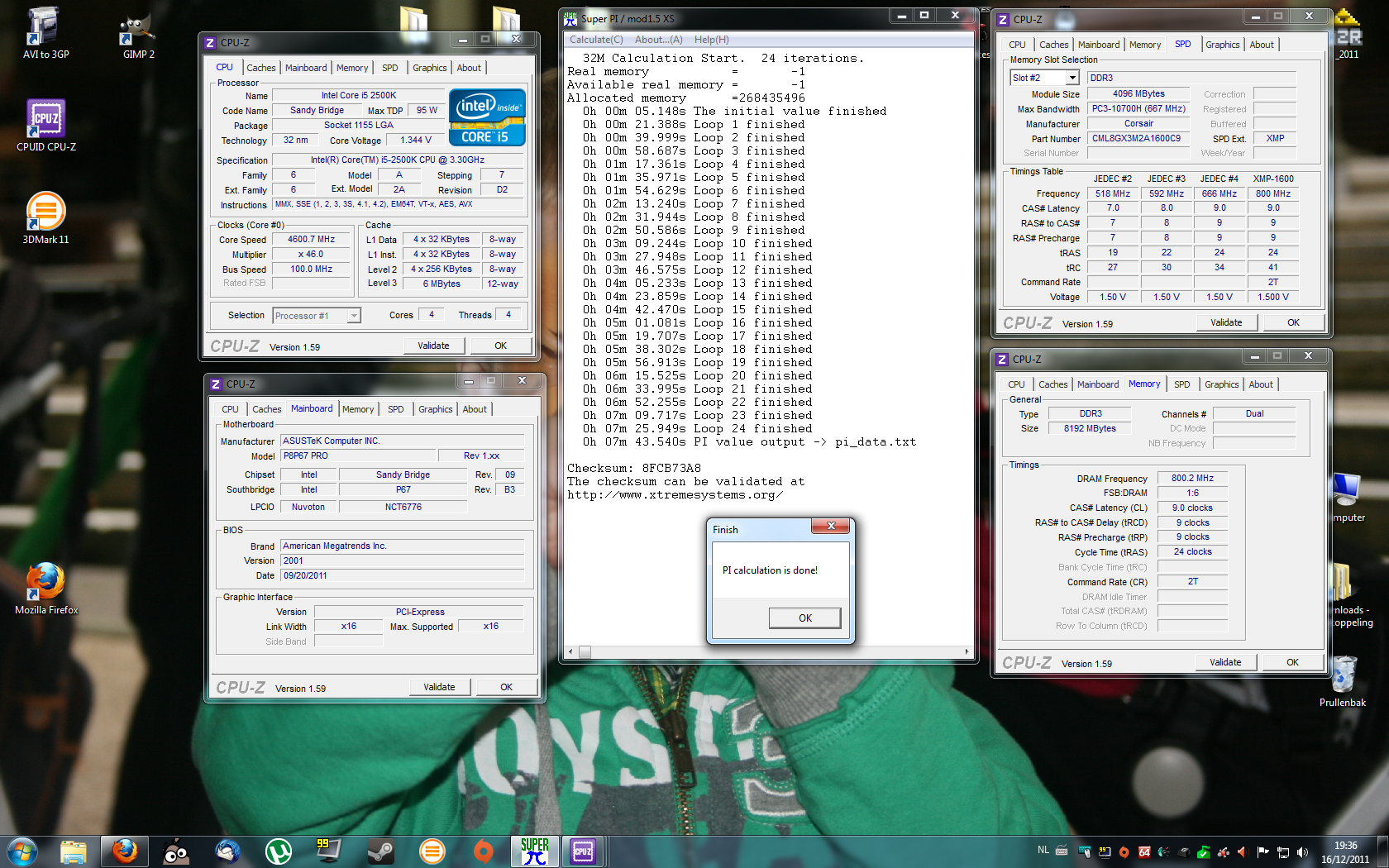Click Validate in CPU-Z processor window
This screenshot has width=1389, height=868.
433,346
